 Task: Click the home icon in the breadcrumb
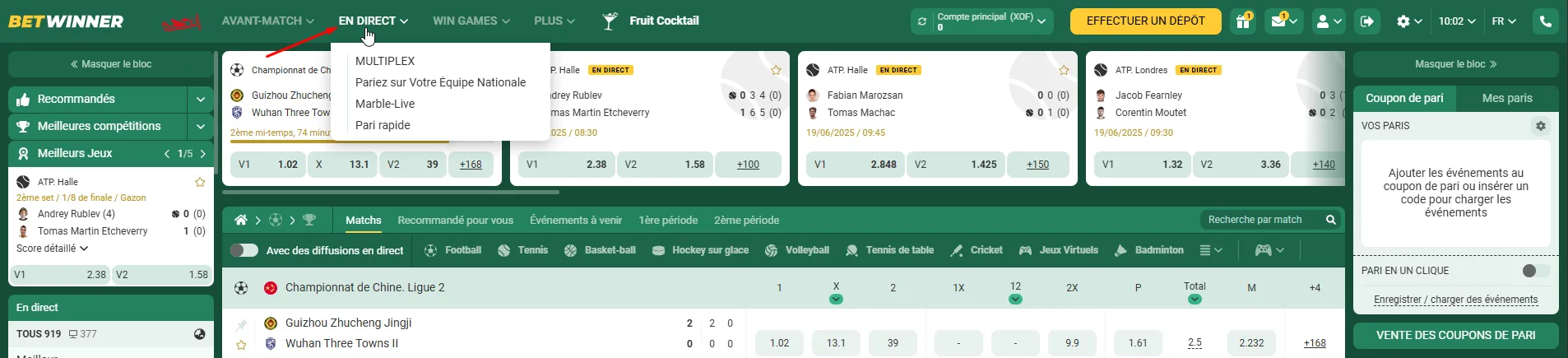coord(240,220)
